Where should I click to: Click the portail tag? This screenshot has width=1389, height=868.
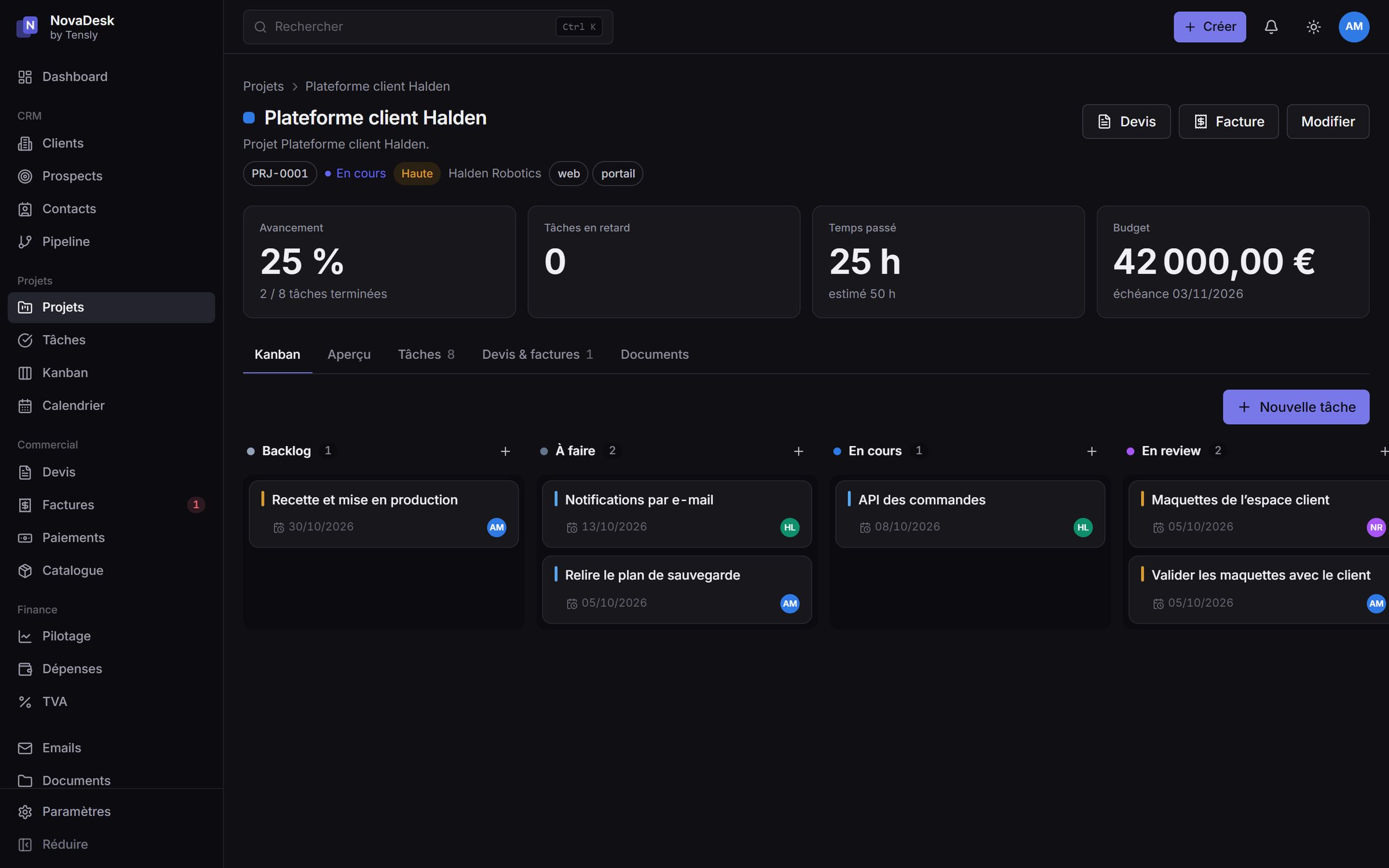pos(618,174)
